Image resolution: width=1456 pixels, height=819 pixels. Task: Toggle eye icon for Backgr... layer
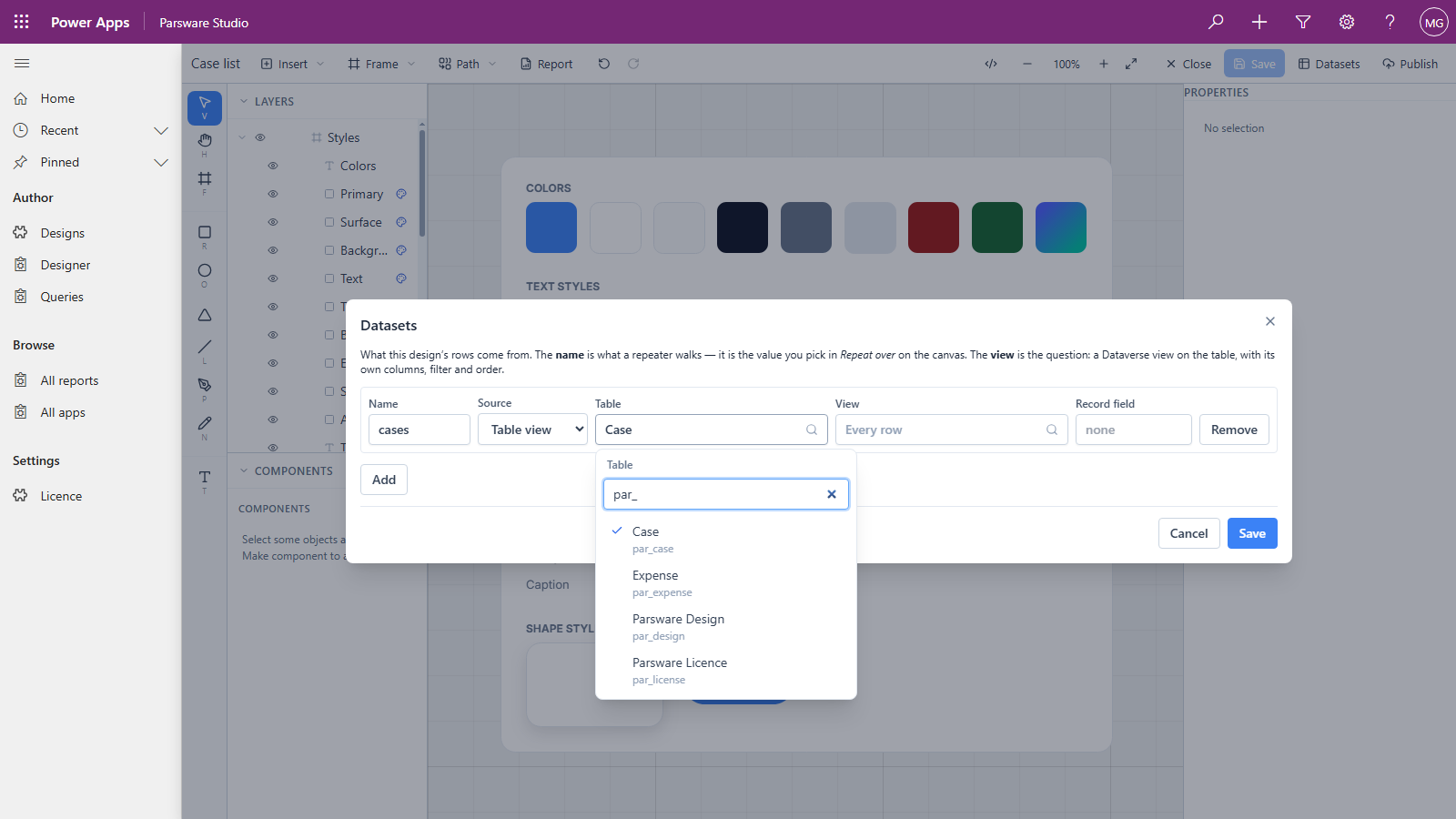[x=273, y=250]
